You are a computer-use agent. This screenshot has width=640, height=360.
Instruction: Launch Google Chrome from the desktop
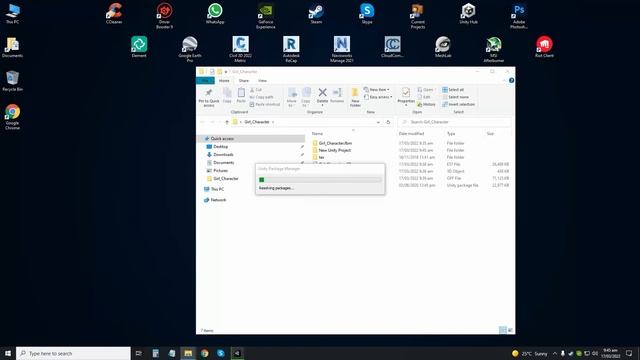(12, 117)
